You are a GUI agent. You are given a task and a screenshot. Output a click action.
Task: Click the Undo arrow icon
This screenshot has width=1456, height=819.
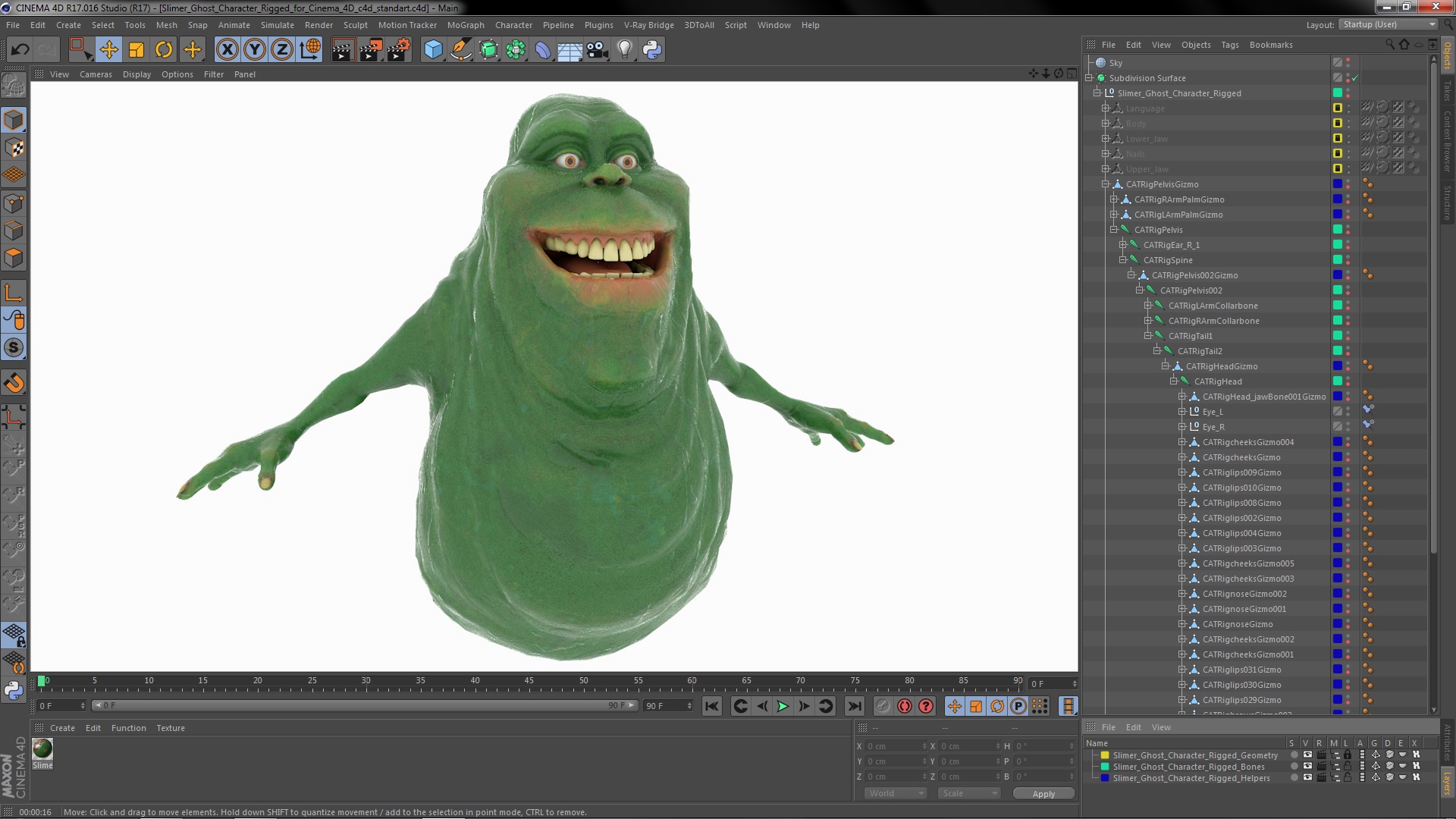[20, 50]
